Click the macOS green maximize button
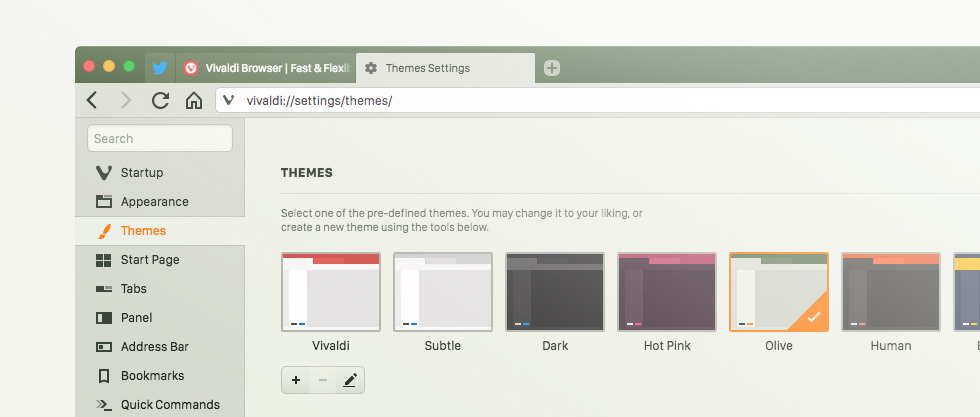This screenshot has height=417, width=980. (129, 66)
